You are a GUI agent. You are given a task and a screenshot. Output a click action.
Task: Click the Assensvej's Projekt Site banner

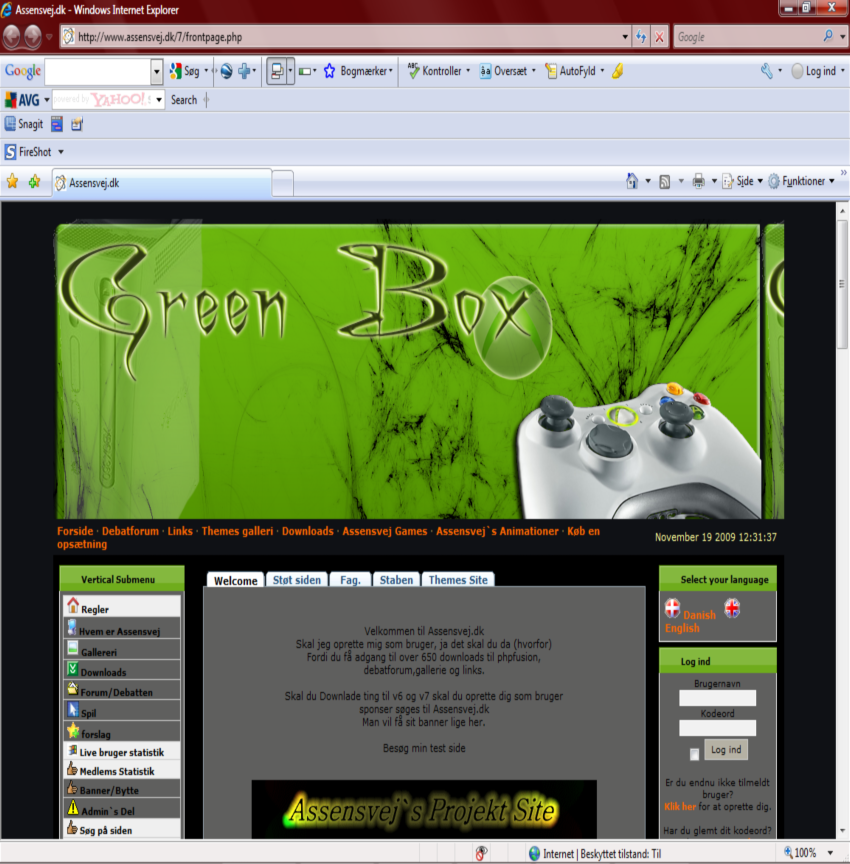[x=424, y=809]
